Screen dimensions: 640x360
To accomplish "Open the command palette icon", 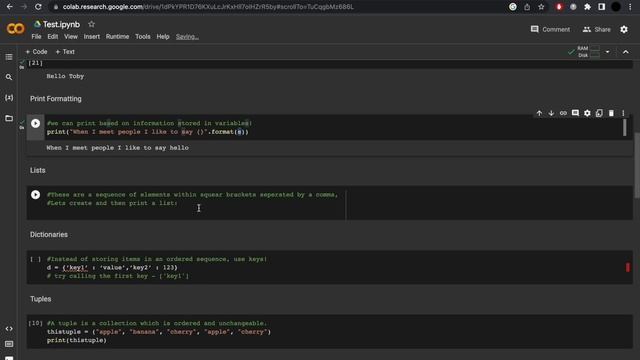I will click(x=9, y=344).
